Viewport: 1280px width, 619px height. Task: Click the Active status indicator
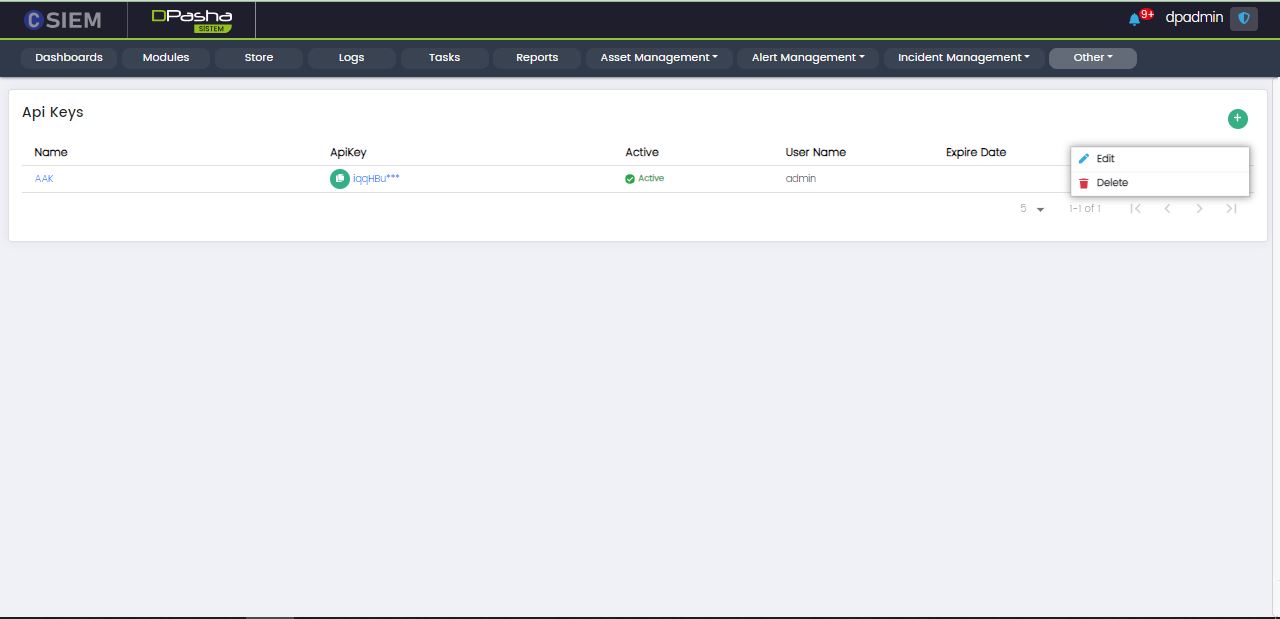pos(645,179)
